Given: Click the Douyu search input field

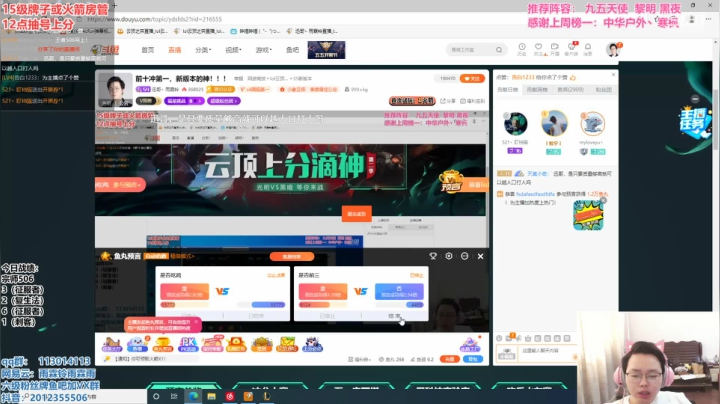Looking at the screenshot, I should coord(471,50).
